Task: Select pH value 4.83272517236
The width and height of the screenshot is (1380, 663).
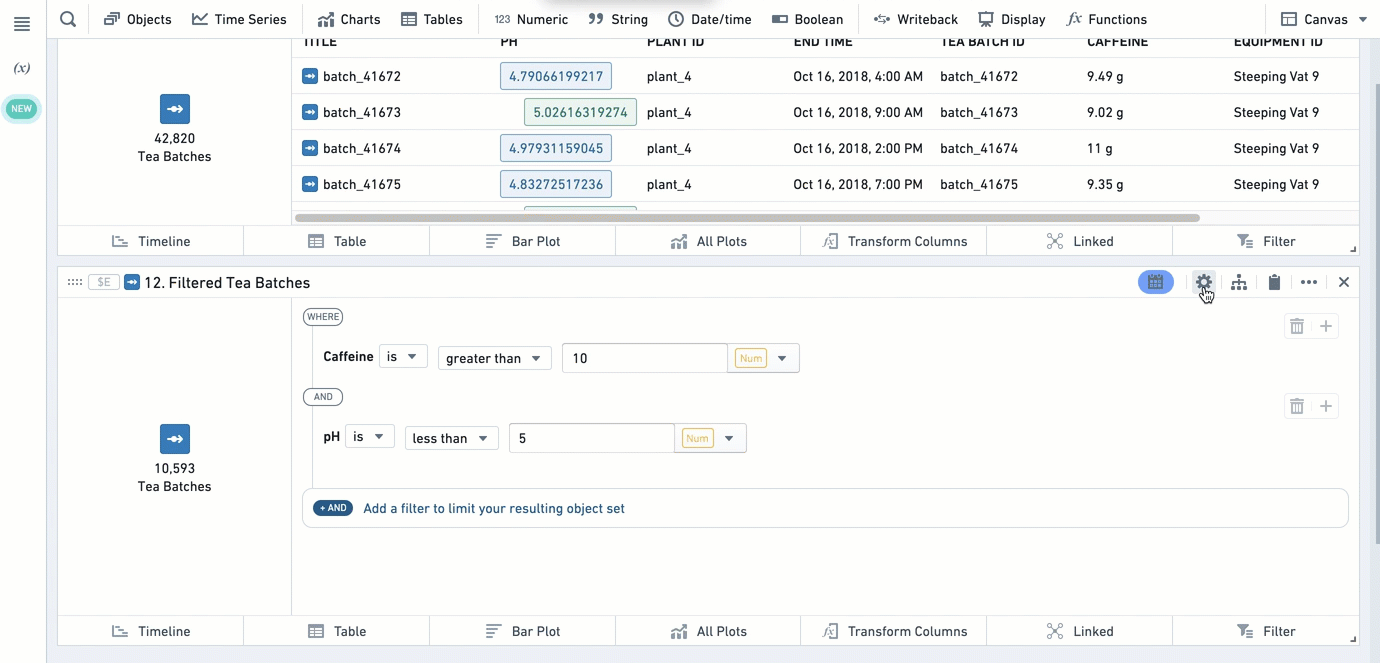Action: tap(556, 184)
